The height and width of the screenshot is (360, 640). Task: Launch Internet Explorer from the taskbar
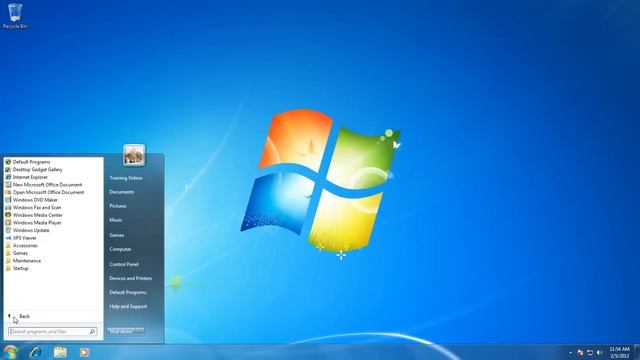(36, 352)
